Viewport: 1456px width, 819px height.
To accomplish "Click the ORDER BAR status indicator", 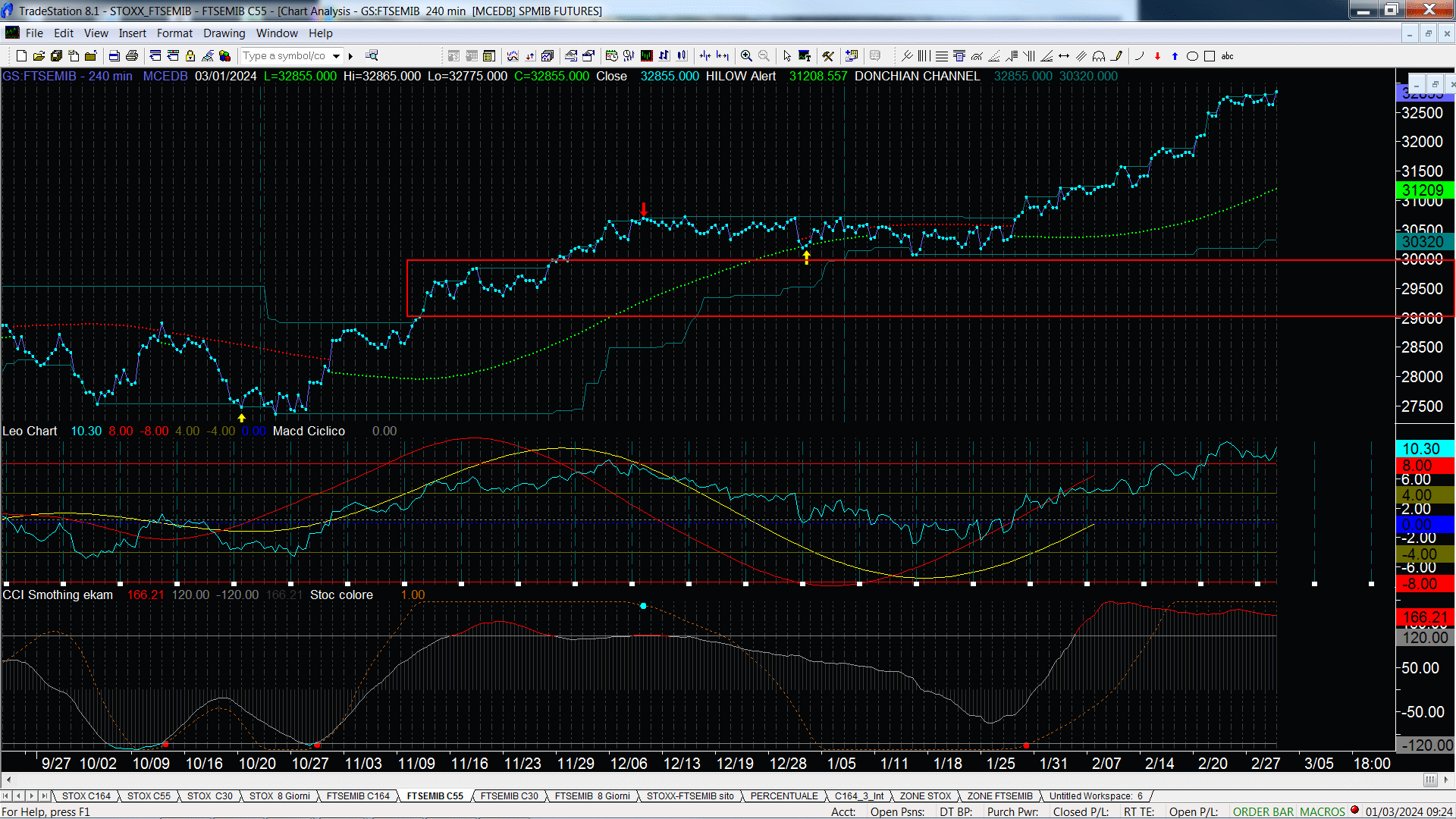I will pyautogui.click(x=1263, y=811).
